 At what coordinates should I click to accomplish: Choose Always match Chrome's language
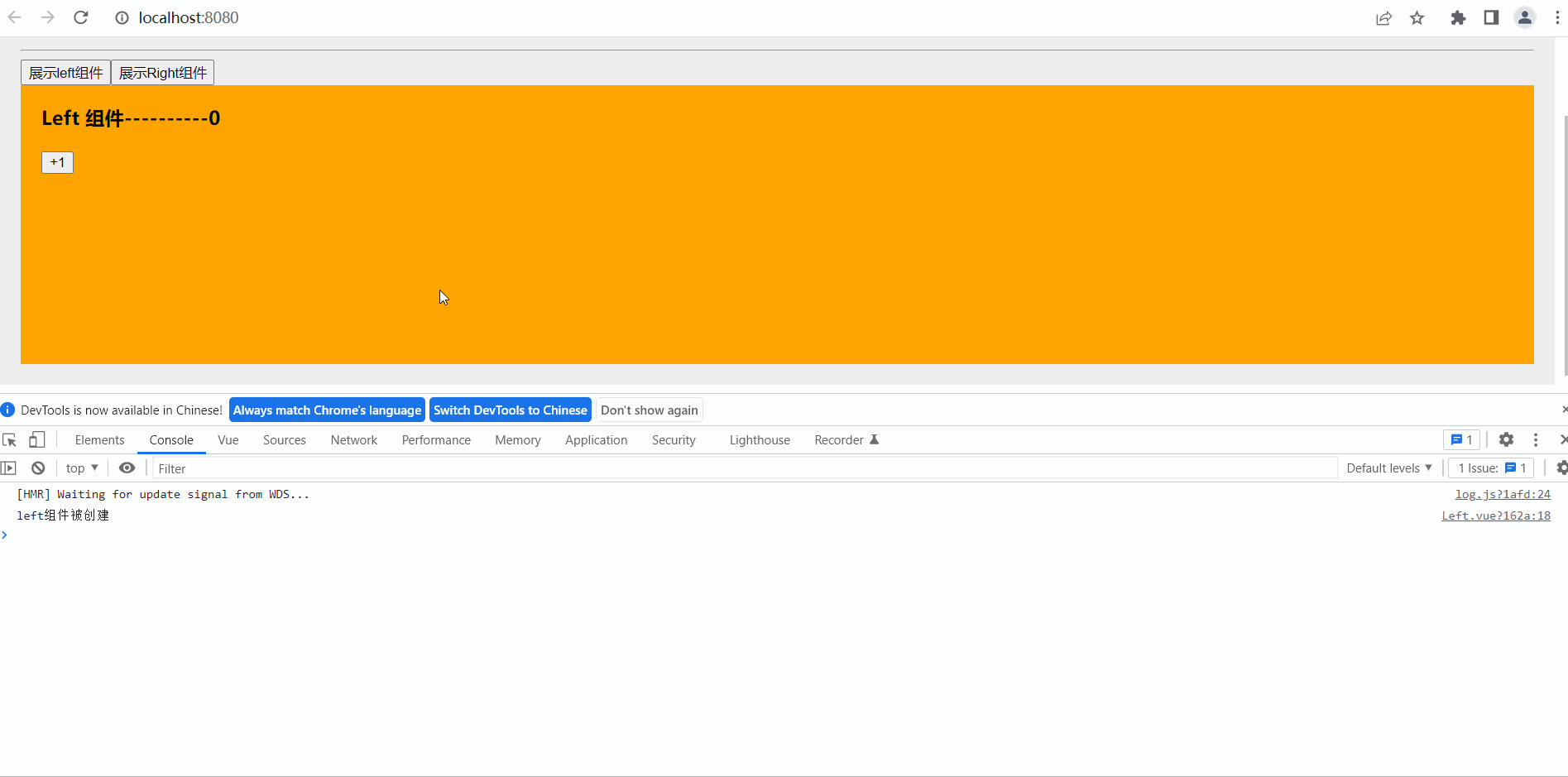[x=327, y=410]
